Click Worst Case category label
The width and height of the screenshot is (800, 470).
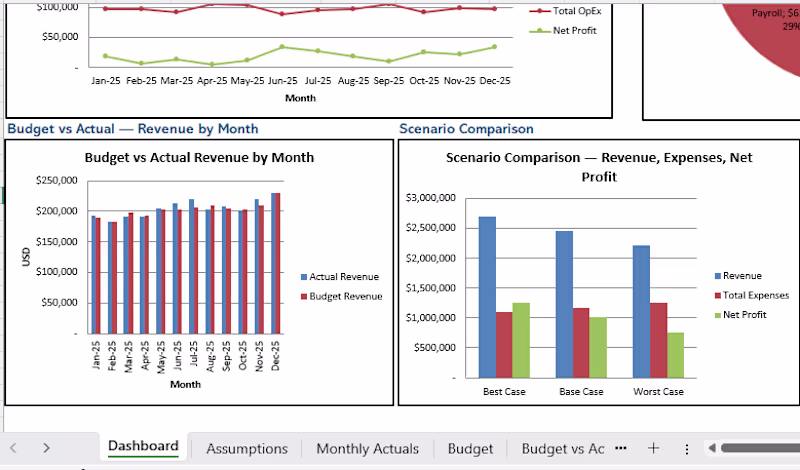tap(658, 392)
